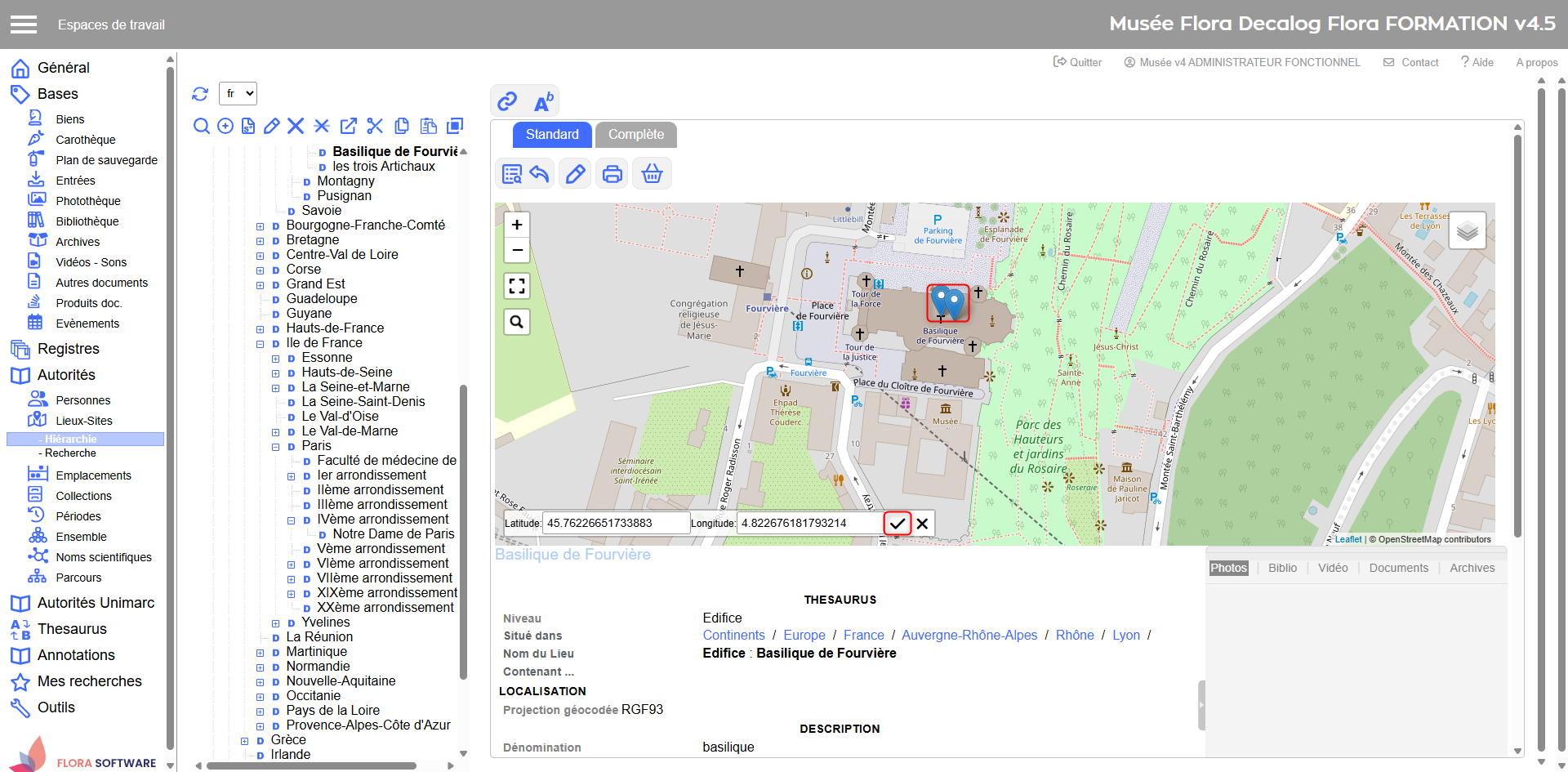Click the refresh hierarchy icon
Viewport: 1568px width, 772px height.
click(x=200, y=94)
